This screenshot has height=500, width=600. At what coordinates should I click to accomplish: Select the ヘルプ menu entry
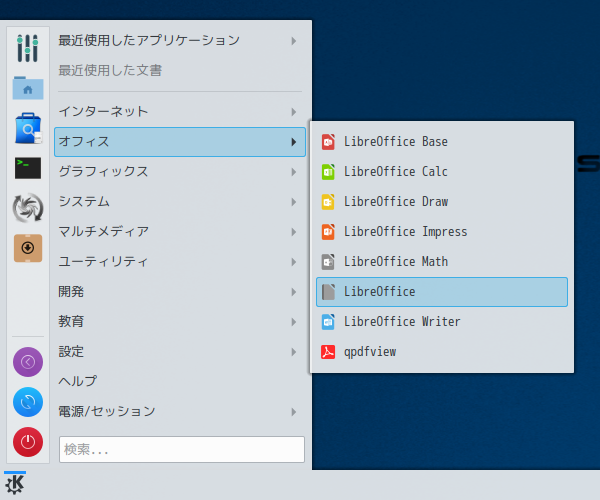pyautogui.click(x=180, y=381)
